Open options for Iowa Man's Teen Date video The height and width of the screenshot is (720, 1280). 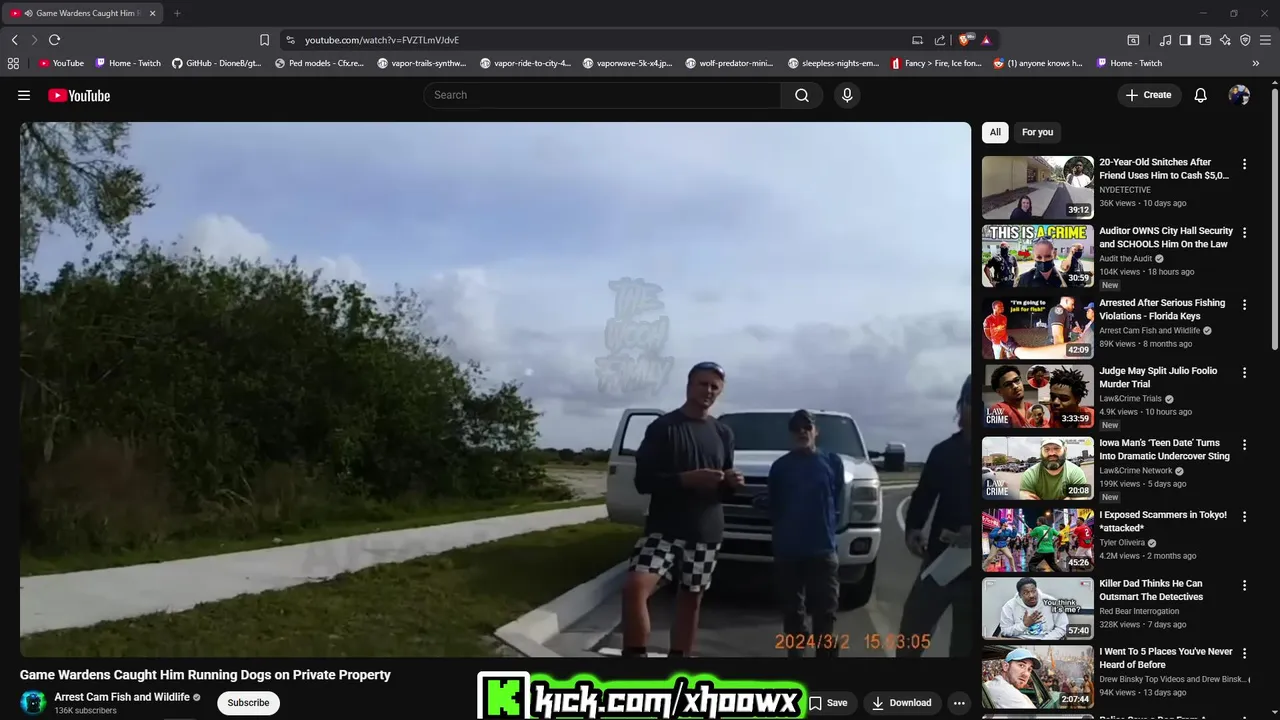1245,445
